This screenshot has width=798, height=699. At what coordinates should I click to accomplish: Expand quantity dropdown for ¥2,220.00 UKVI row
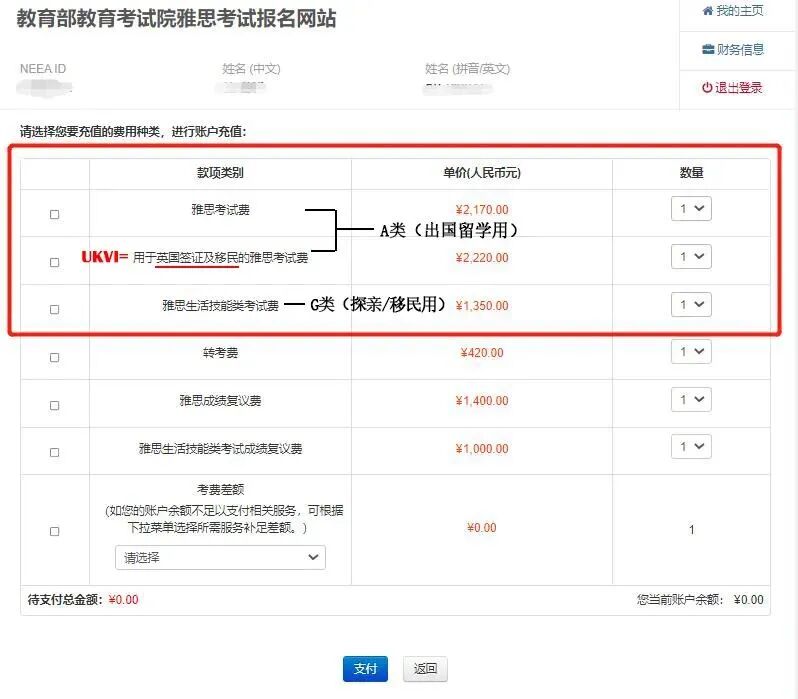[x=691, y=257]
